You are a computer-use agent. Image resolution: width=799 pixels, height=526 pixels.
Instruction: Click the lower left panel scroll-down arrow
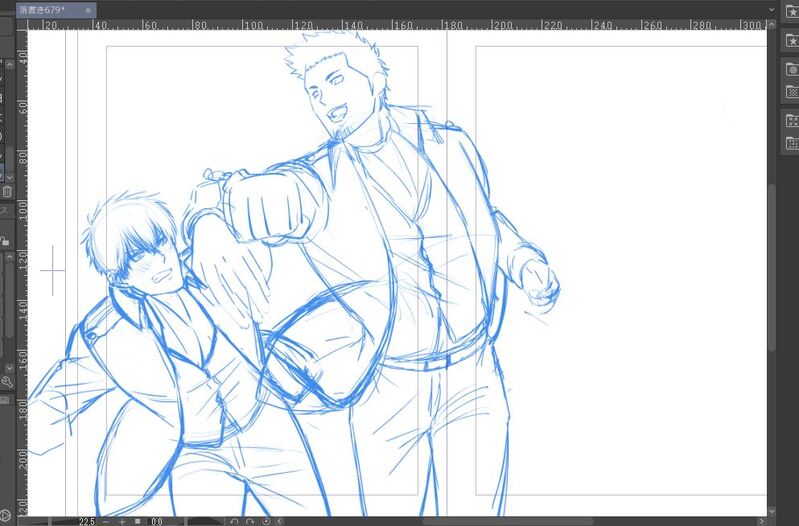click(9, 367)
